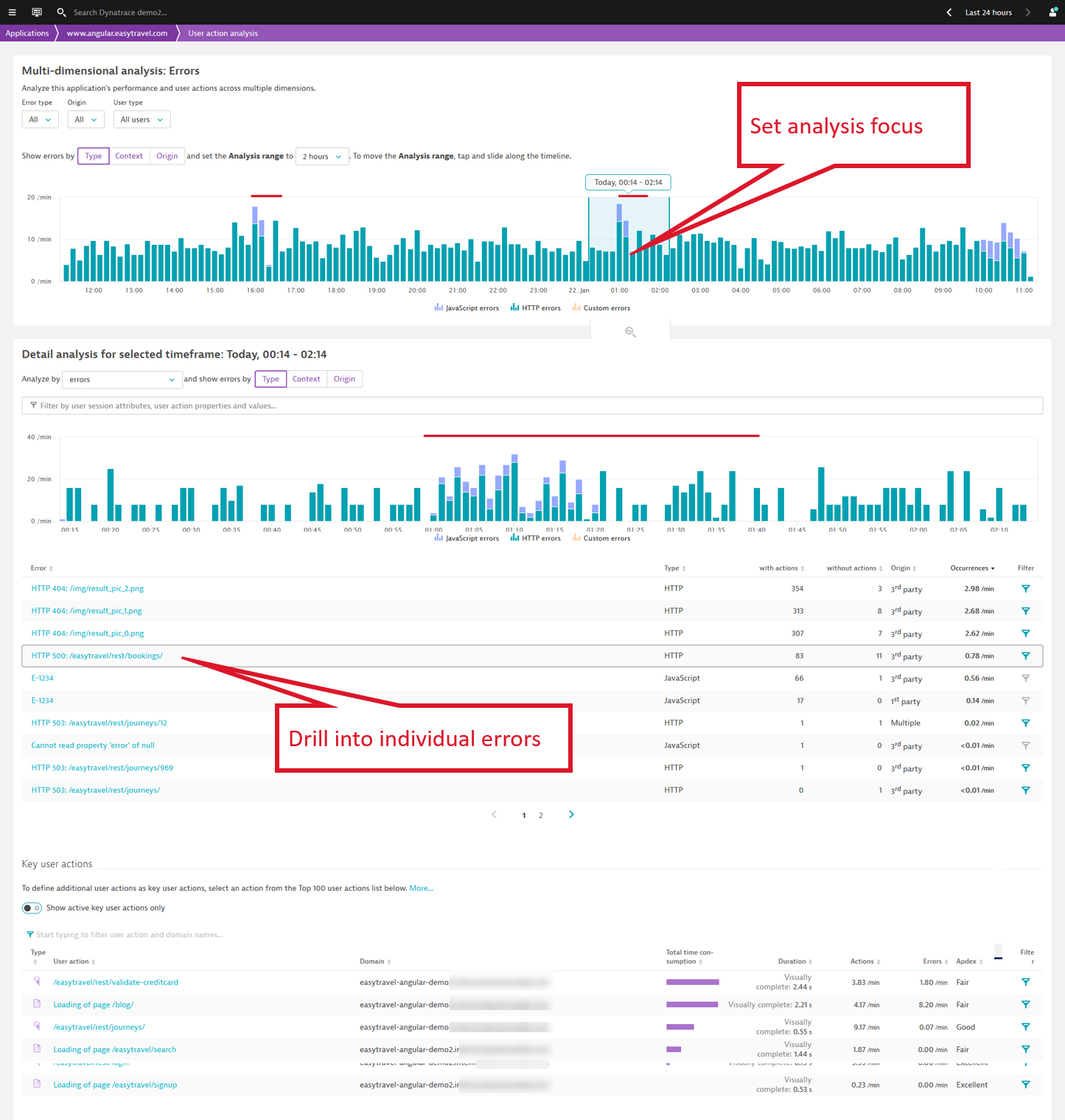Screen dimensions: 1065x1120
Task: Sort errors table by Occurrences column
Action: click(x=972, y=568)
